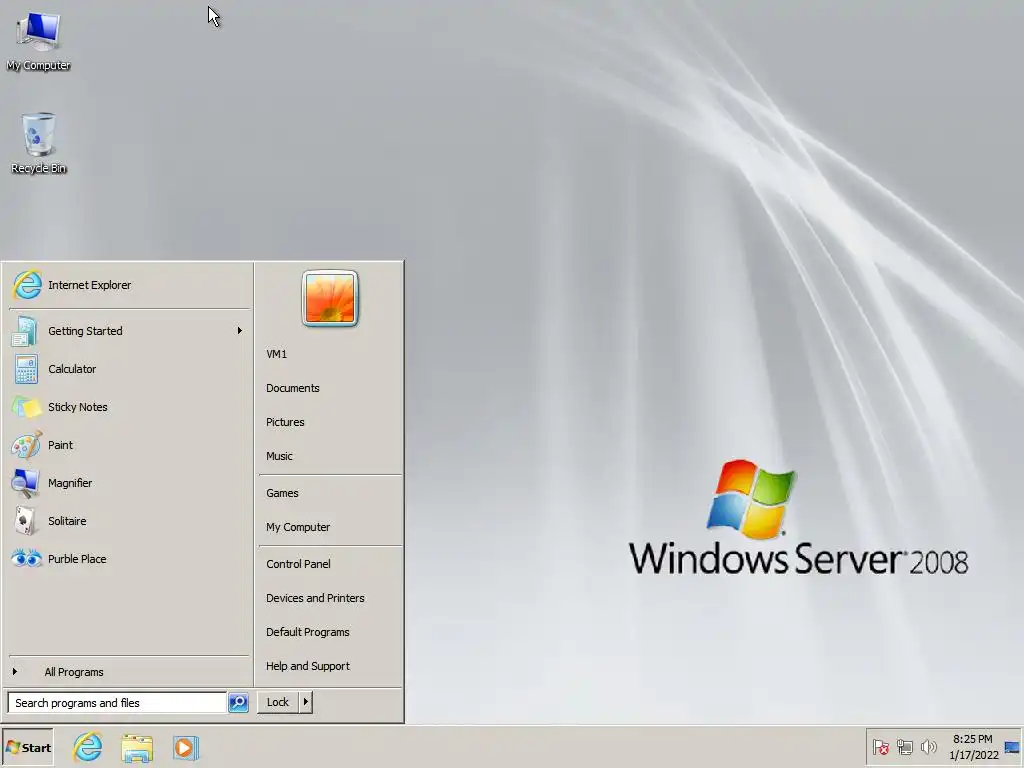This screenshot has height=768, width=1024.
Task: Click the Paint label text
Action: point(60,445)
